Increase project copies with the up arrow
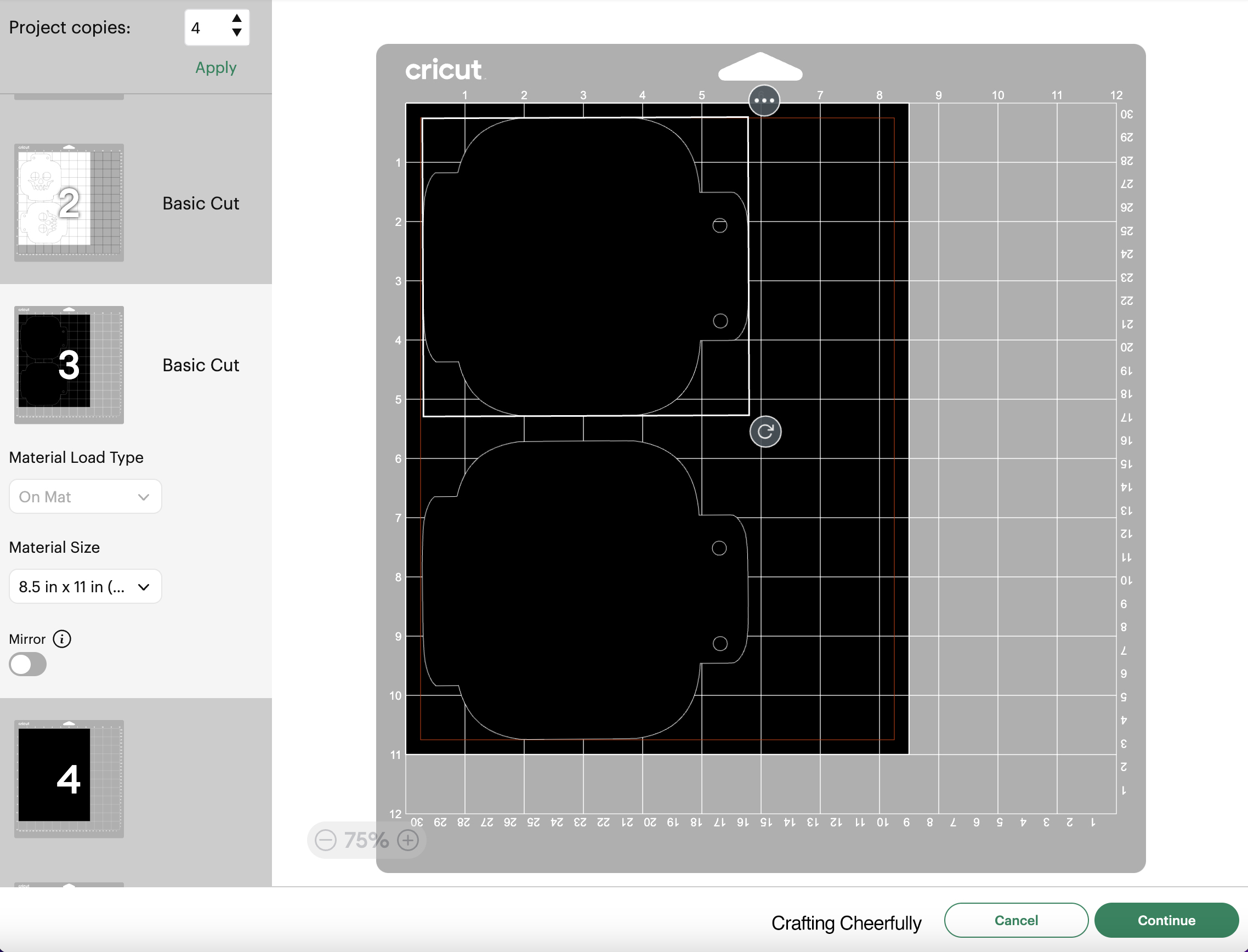Viewport: 1248px width, 952px height. point(237,19)
